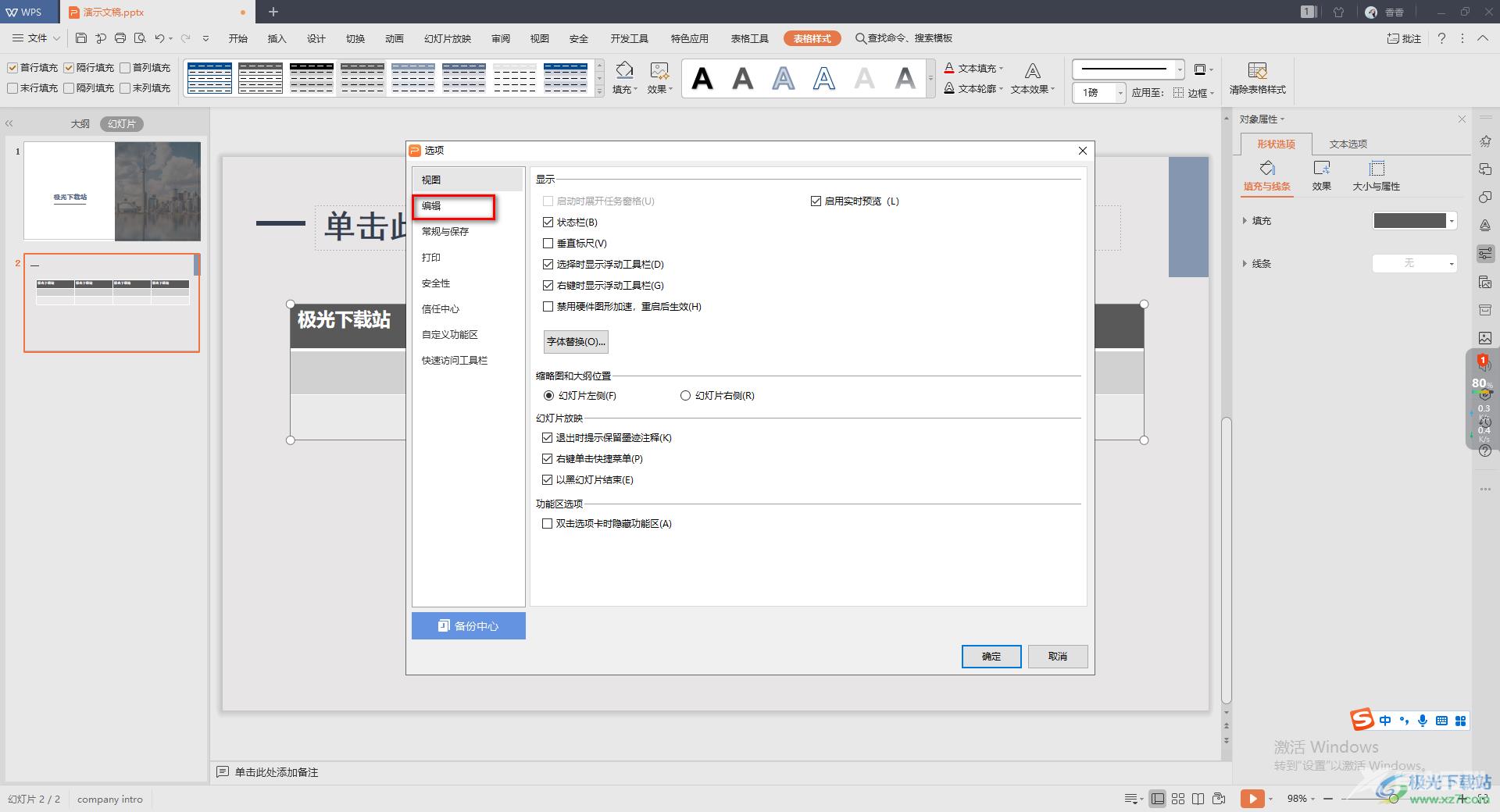Viewport: 1500px width, 812px height.
Task: Open the 设计 ribbon tab
Action: point(316,38)
